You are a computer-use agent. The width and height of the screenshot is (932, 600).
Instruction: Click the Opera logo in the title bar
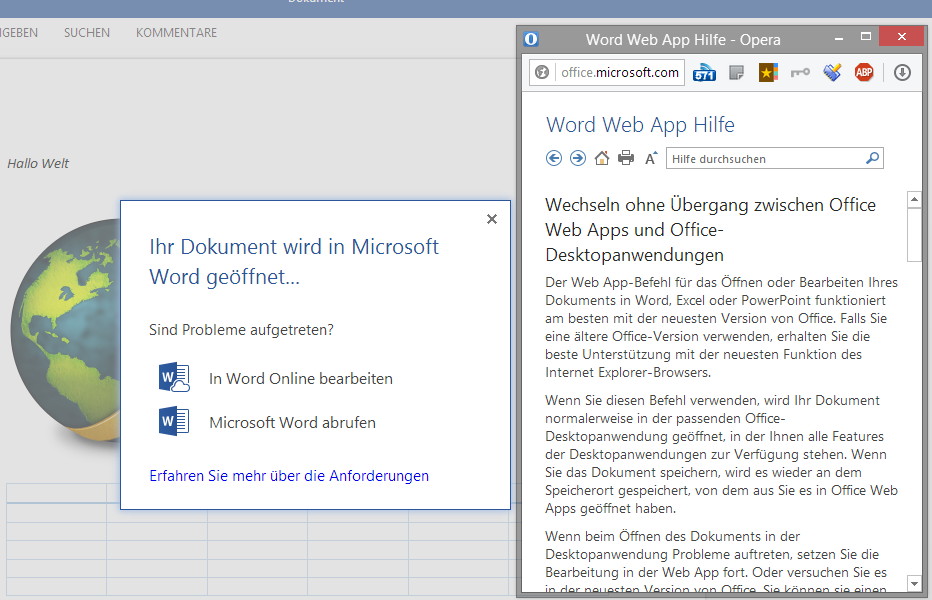531,39
